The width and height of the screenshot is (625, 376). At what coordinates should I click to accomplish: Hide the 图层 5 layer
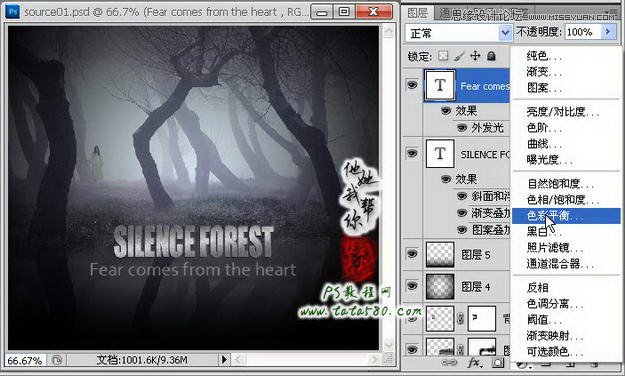click(412, 254)
